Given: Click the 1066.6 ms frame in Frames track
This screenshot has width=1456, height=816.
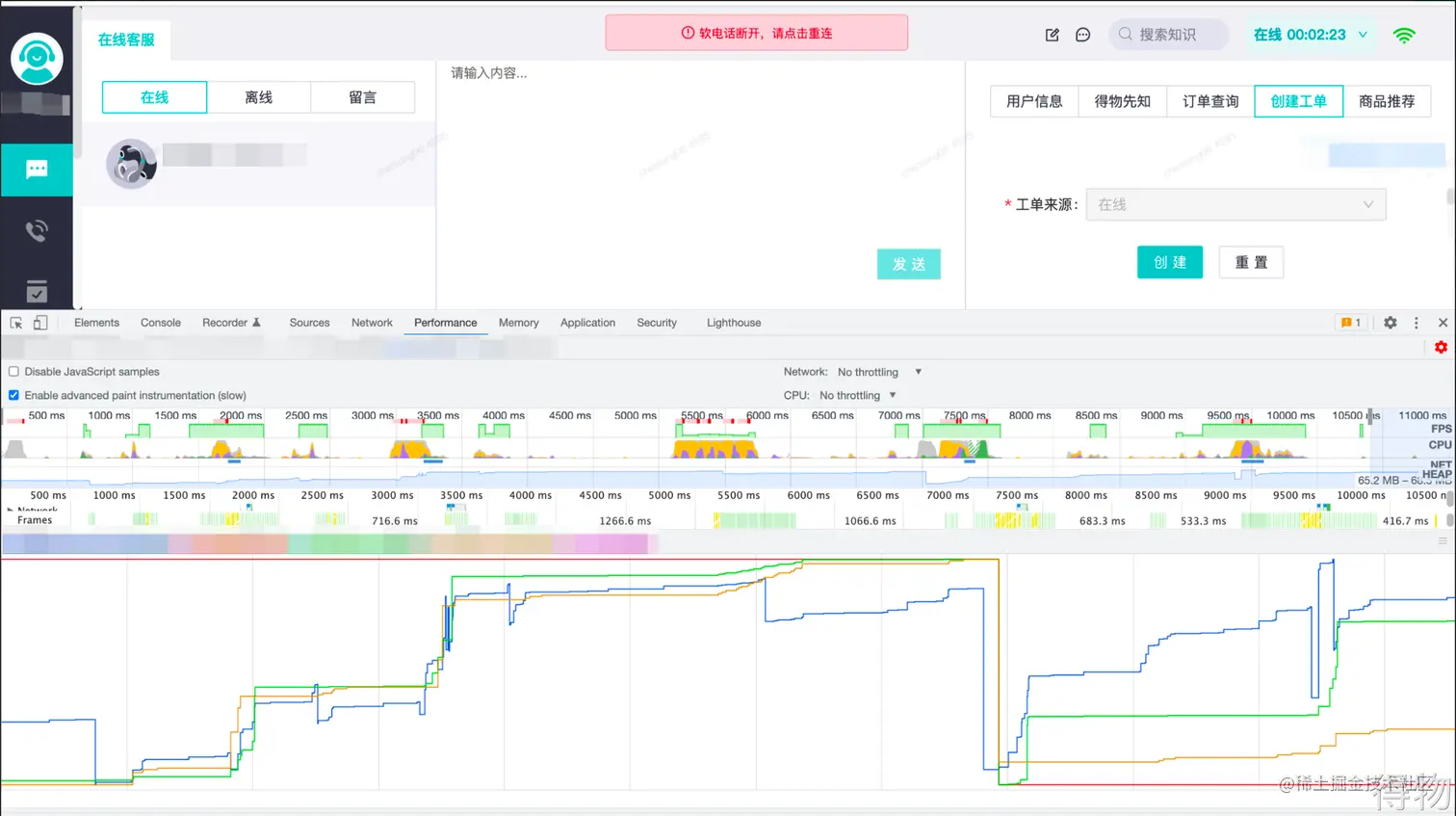Looking at the screenshot, I should point(870,520).
